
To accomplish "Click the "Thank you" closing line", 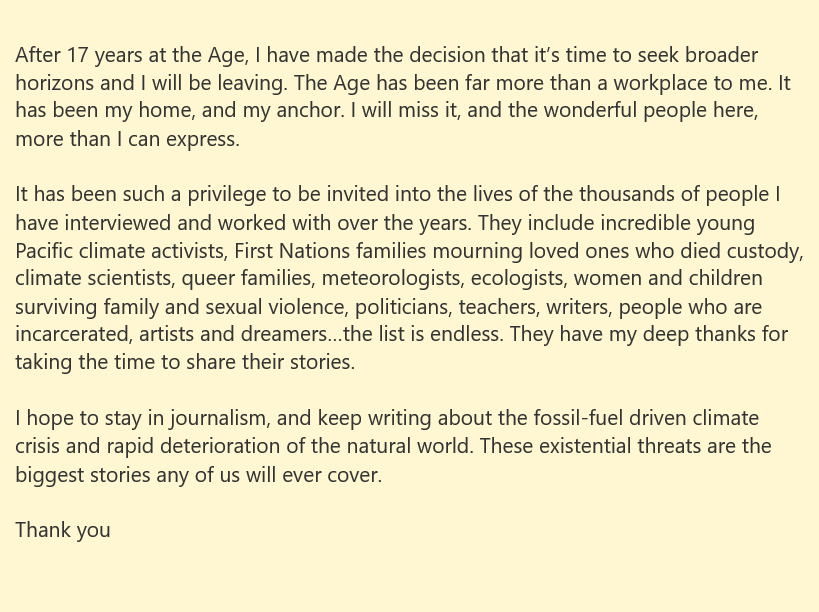I will click(63, 530).
